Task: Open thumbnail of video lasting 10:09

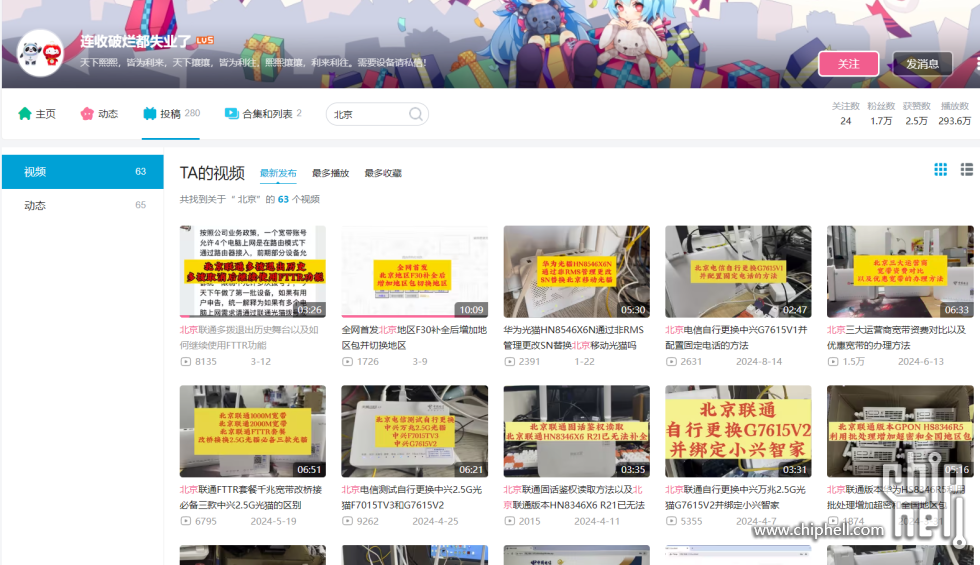Action: 414,272
